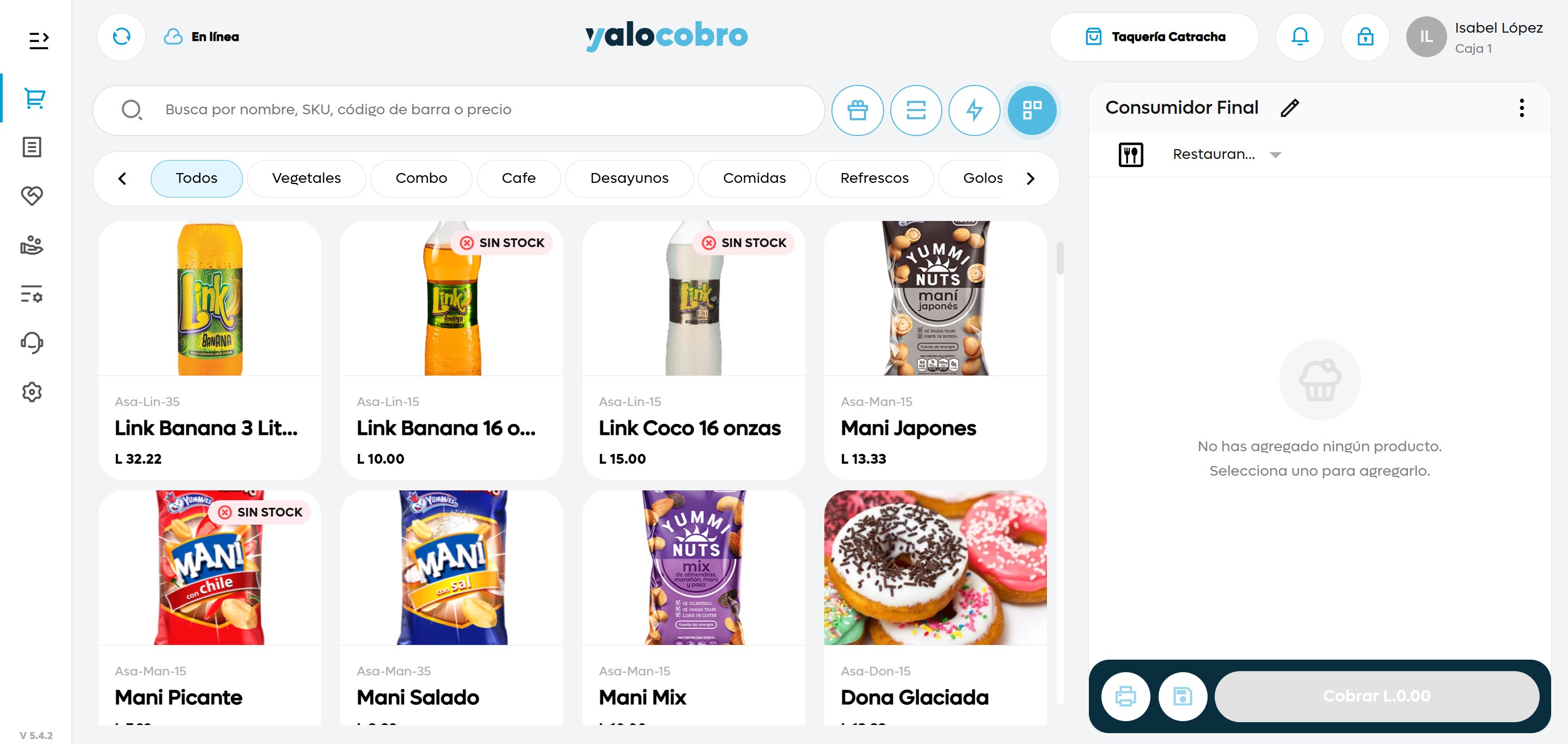Click the sync refresh icon
1568x744 pixels.
121,36
